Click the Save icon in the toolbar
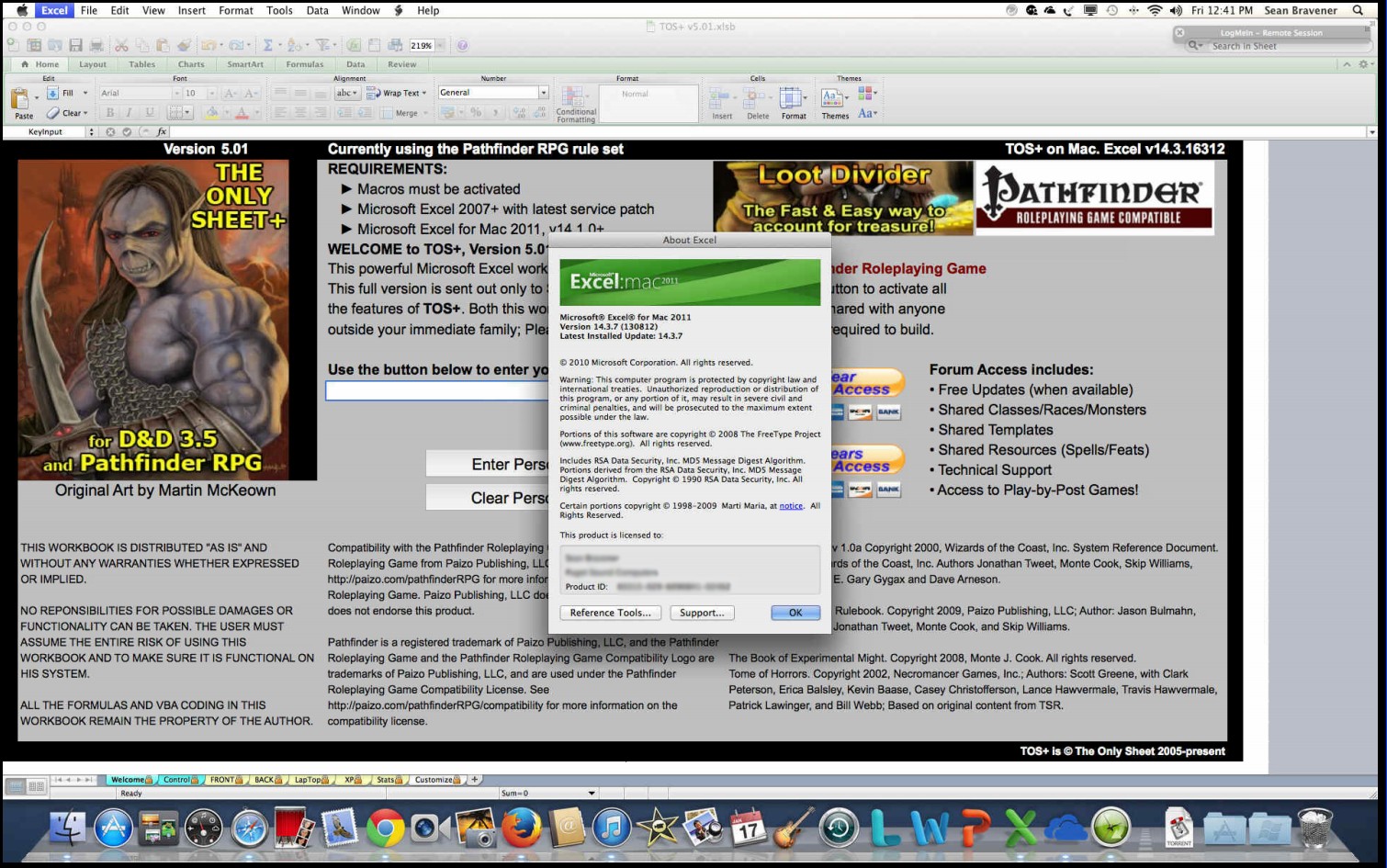 75,45
